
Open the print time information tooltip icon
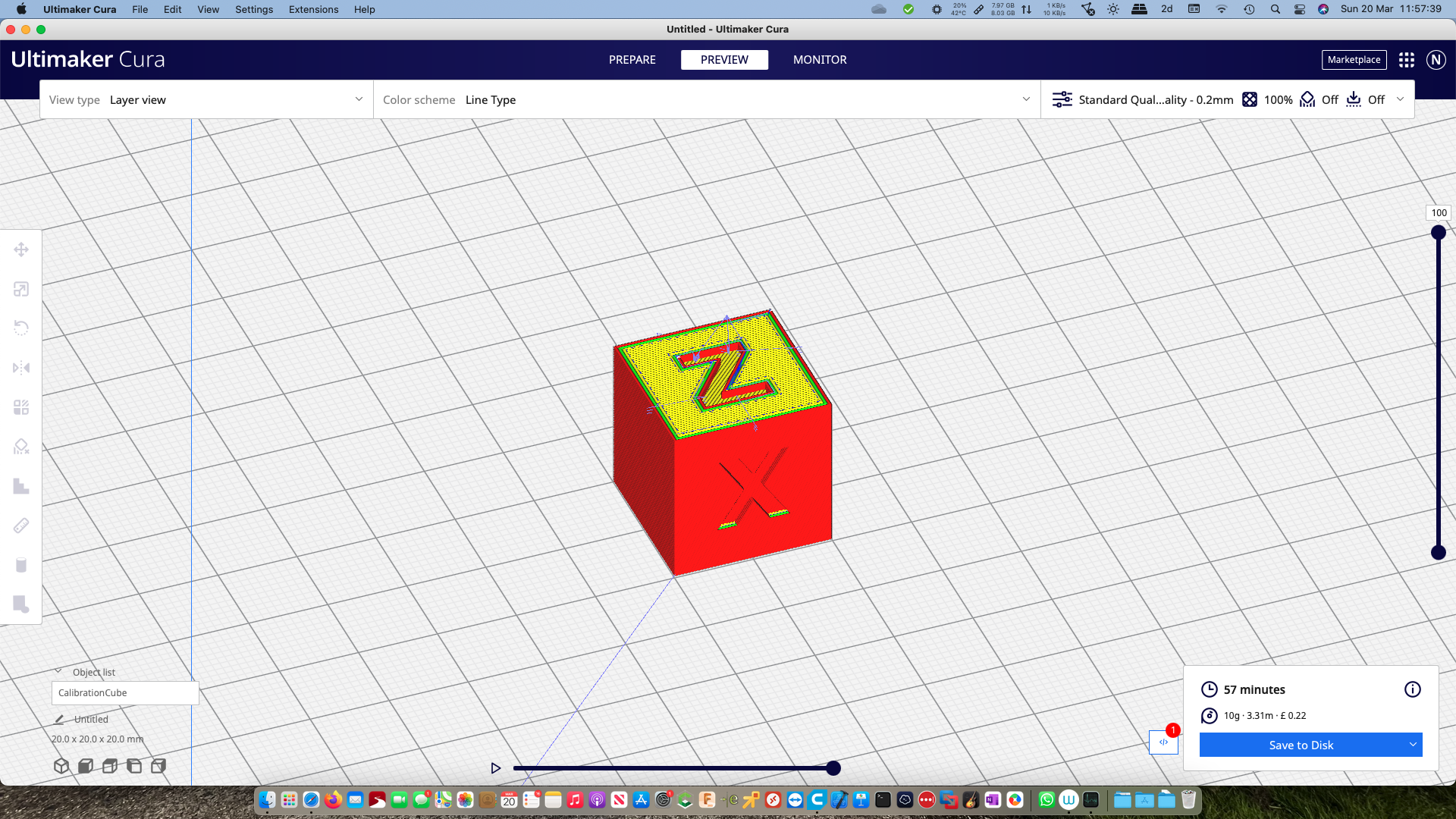[1412, 689]
